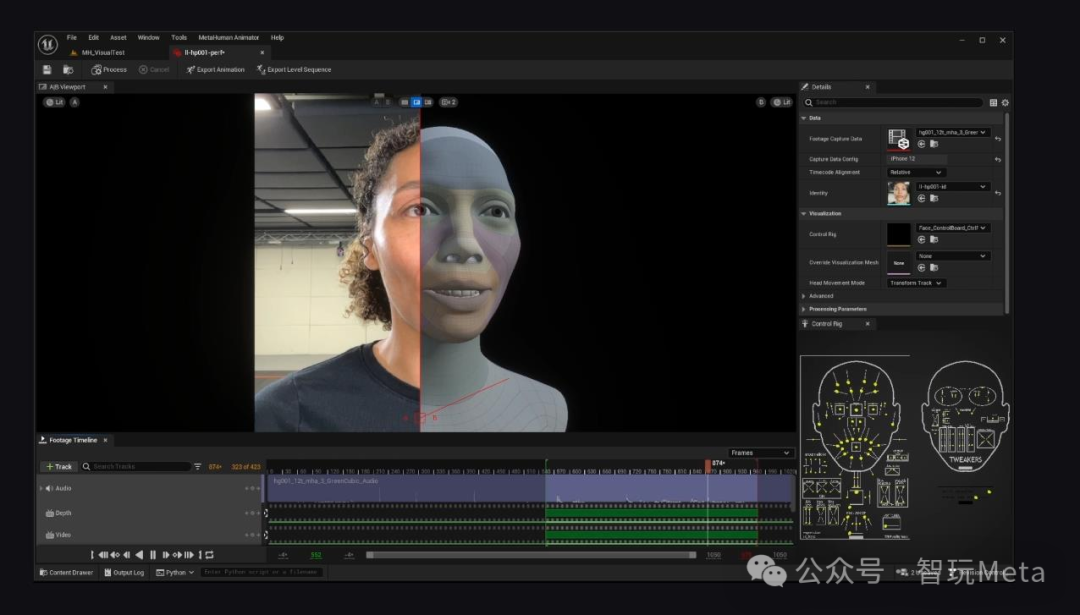
Task: Open Details property matrix grid icon
Action: 993,103
